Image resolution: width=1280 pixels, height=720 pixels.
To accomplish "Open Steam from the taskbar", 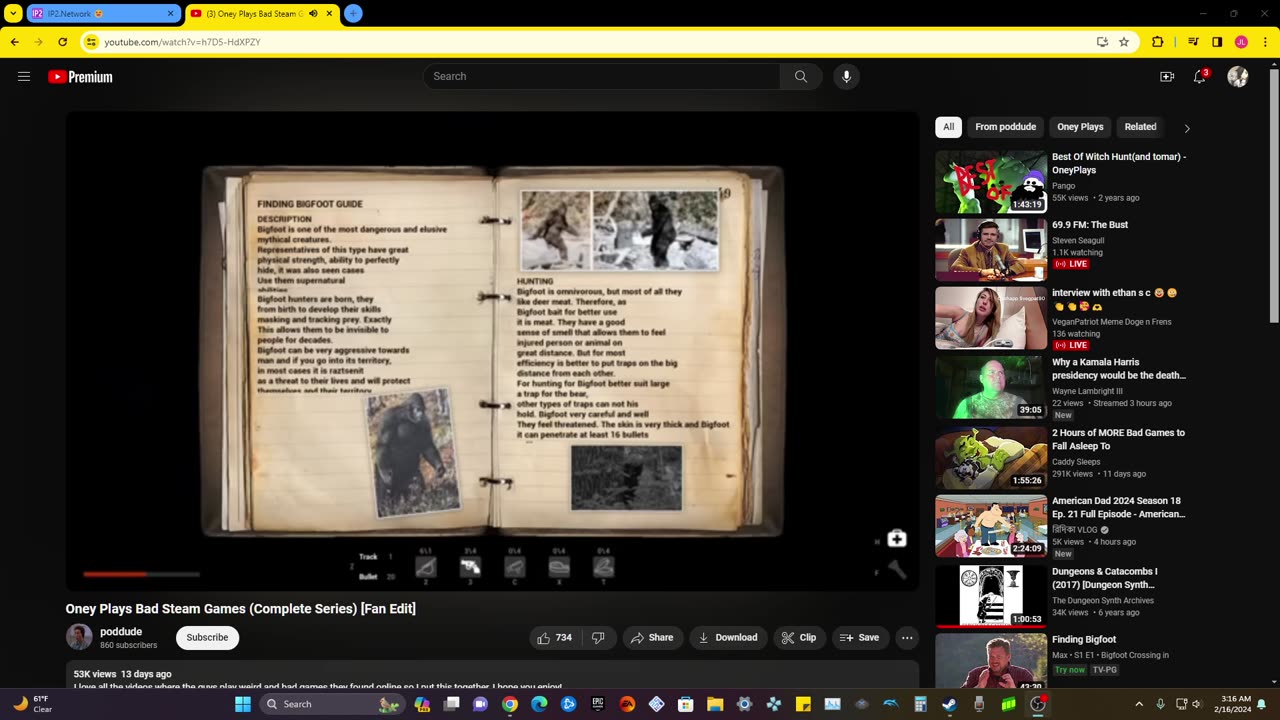I will [x=949, y=704].
